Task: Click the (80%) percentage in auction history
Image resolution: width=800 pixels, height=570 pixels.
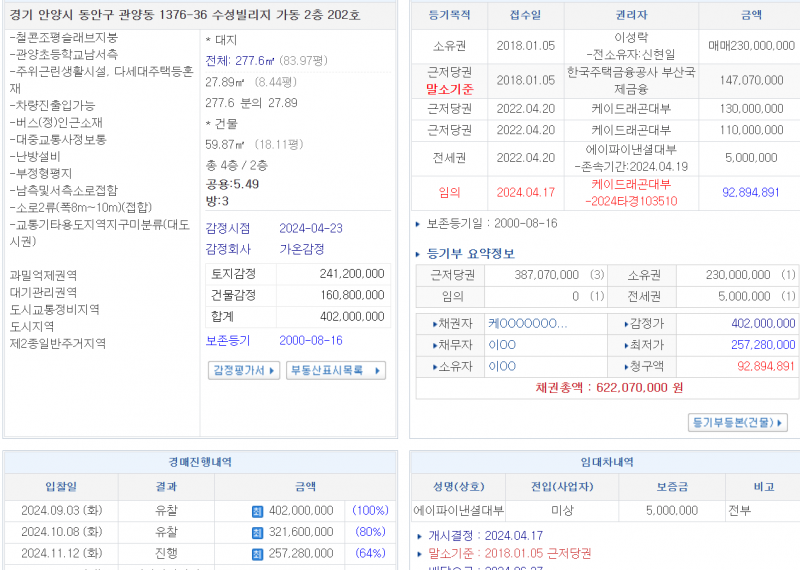Action: [x=370, y=532]
